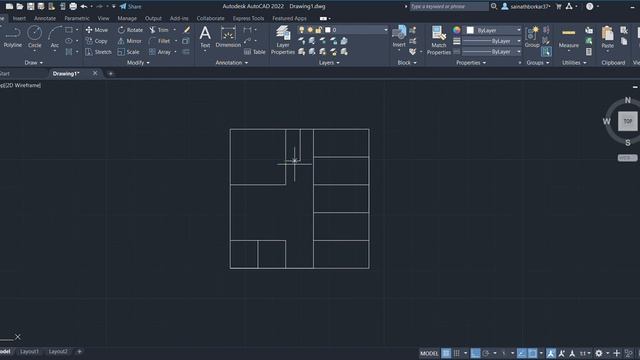Image resolution: width=640 pixels, height=360 pixels.
Task: Add a new layout tab
Action: click(x=79, y=351)
